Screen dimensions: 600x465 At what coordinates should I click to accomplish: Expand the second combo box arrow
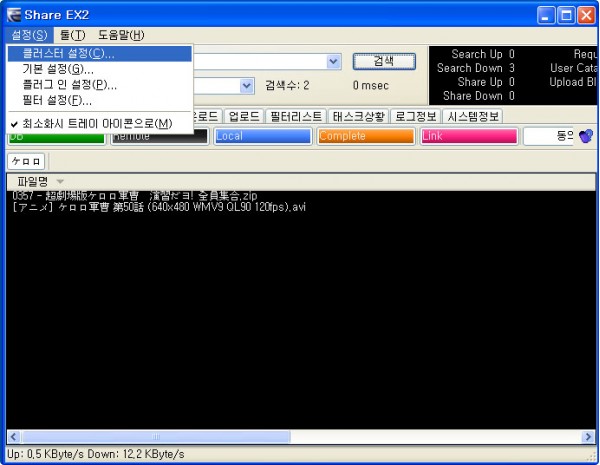point(247,85)
